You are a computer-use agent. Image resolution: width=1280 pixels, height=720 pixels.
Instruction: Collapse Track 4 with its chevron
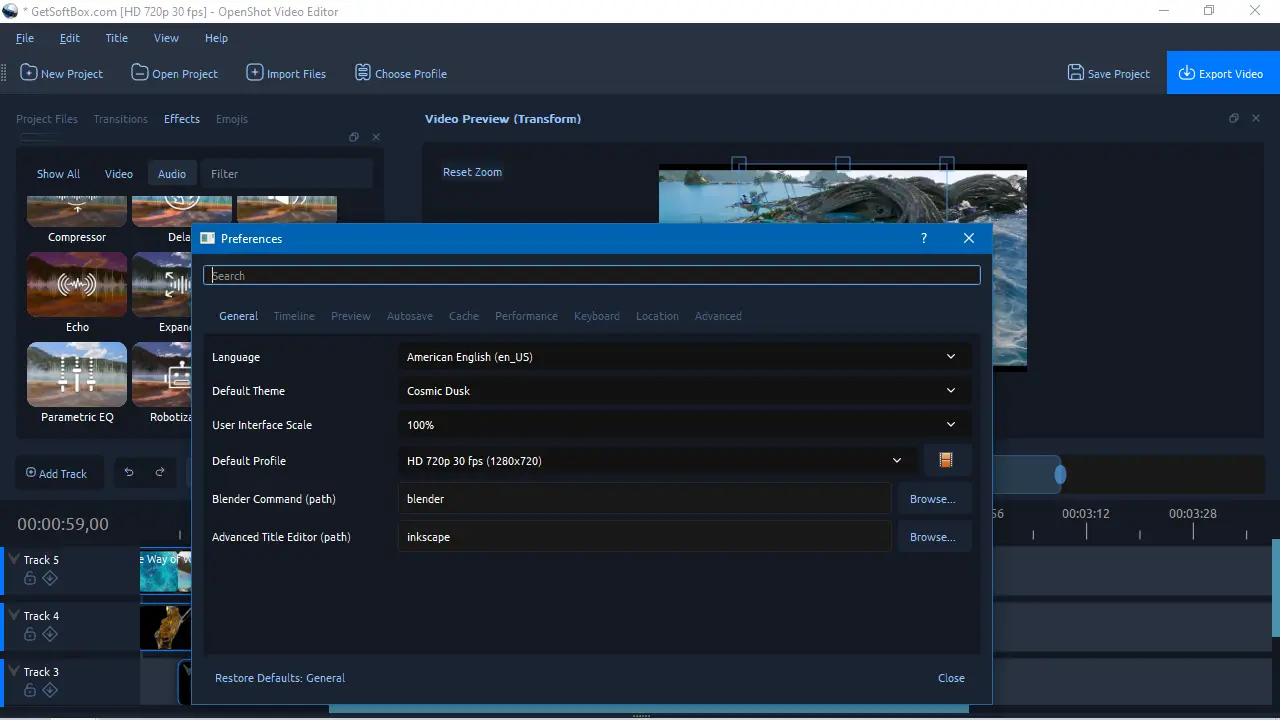[14, 616]
